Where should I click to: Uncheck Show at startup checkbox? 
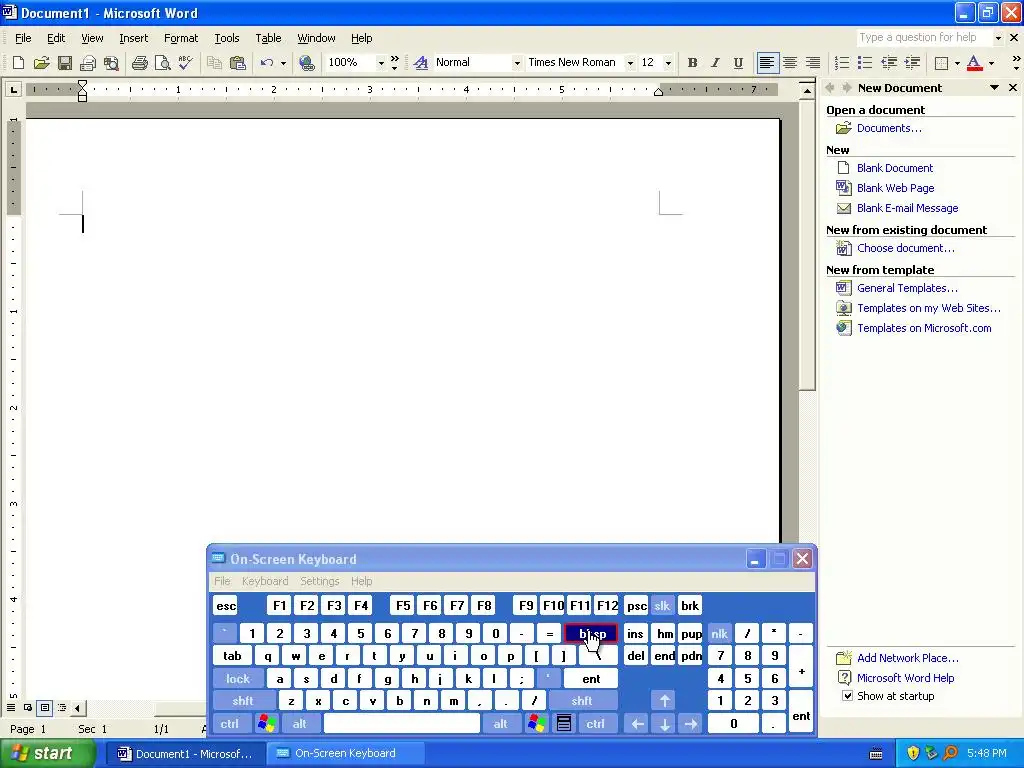pos(847,696)
